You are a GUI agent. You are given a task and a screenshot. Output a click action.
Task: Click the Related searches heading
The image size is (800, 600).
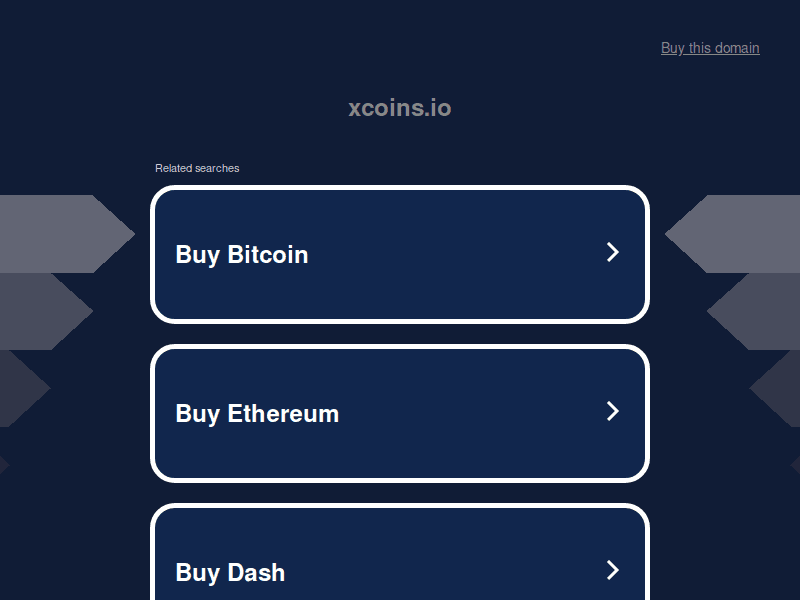196,168
